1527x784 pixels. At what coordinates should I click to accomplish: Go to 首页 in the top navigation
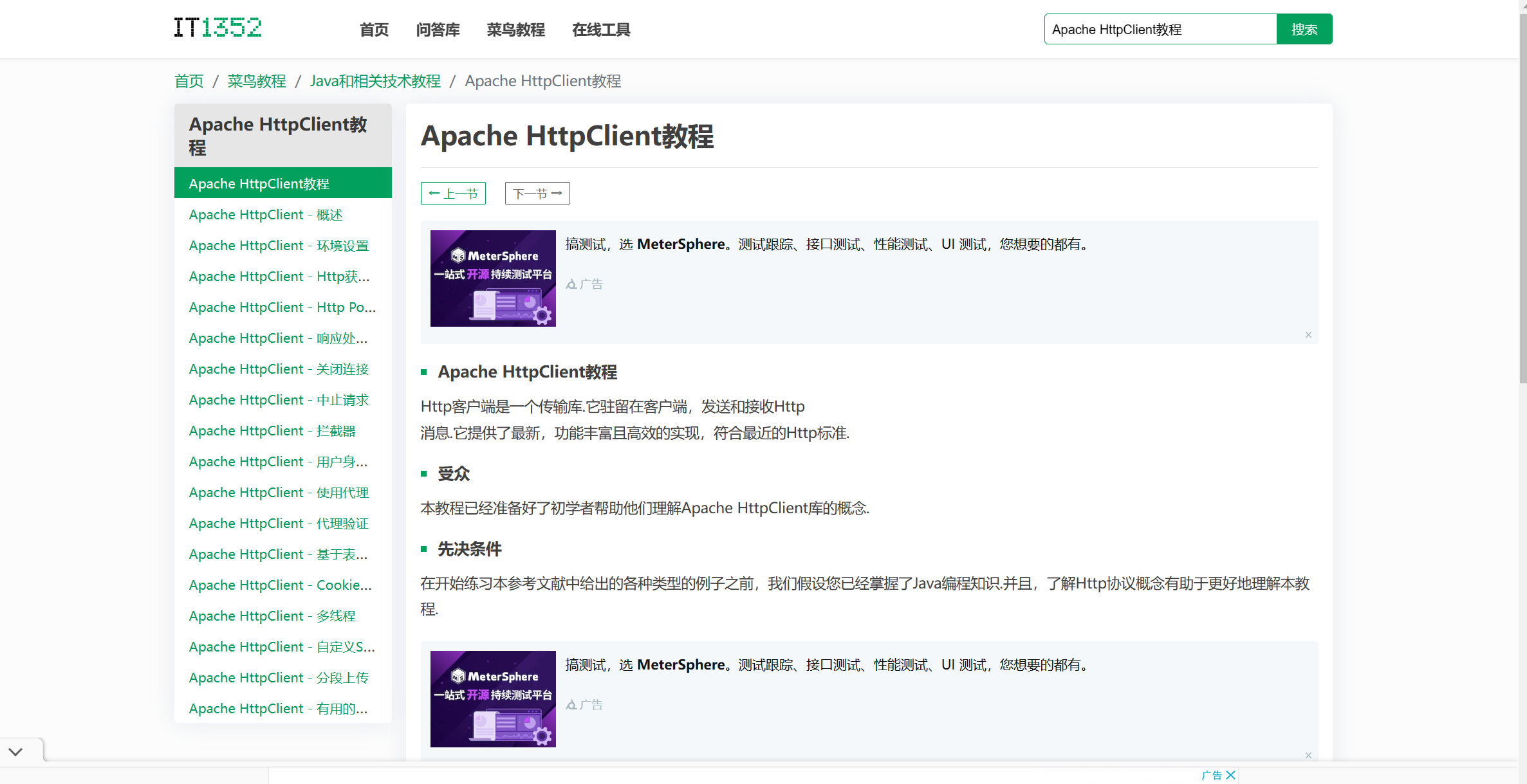375,30
